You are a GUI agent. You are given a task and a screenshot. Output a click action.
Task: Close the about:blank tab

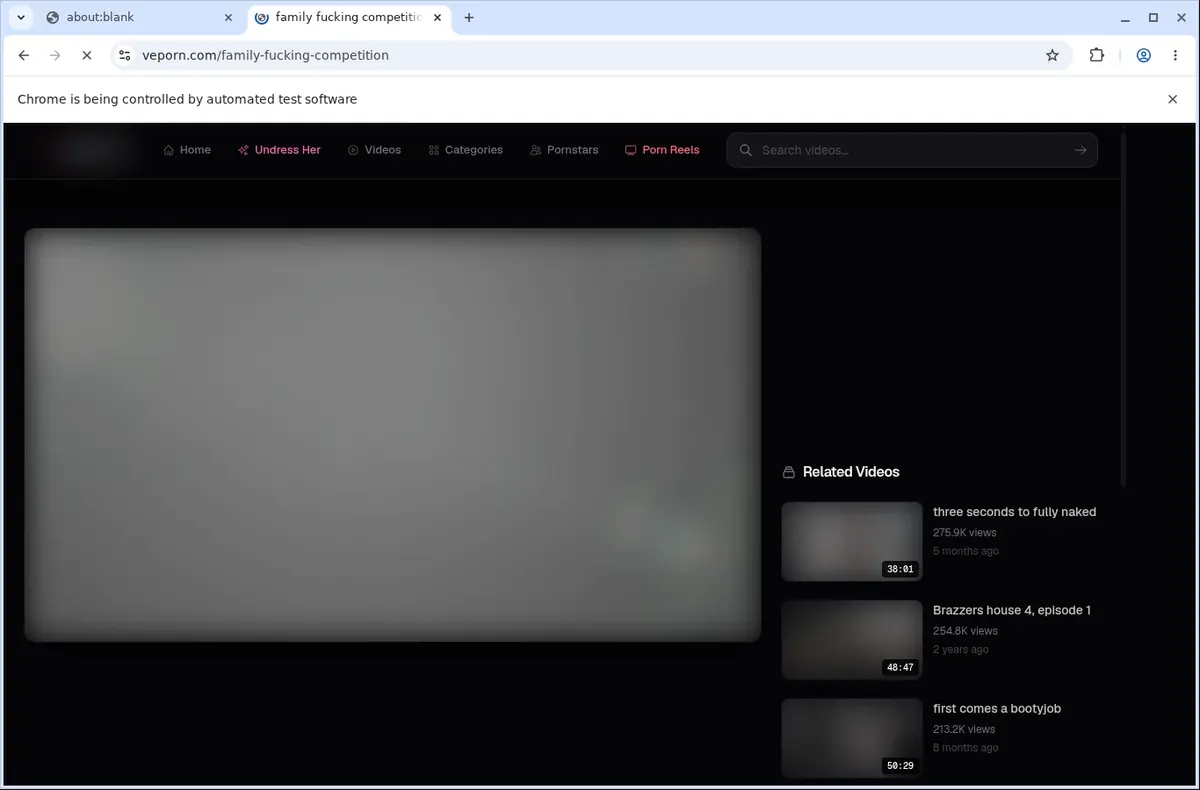pyautogui.click(x=227, y=17)
